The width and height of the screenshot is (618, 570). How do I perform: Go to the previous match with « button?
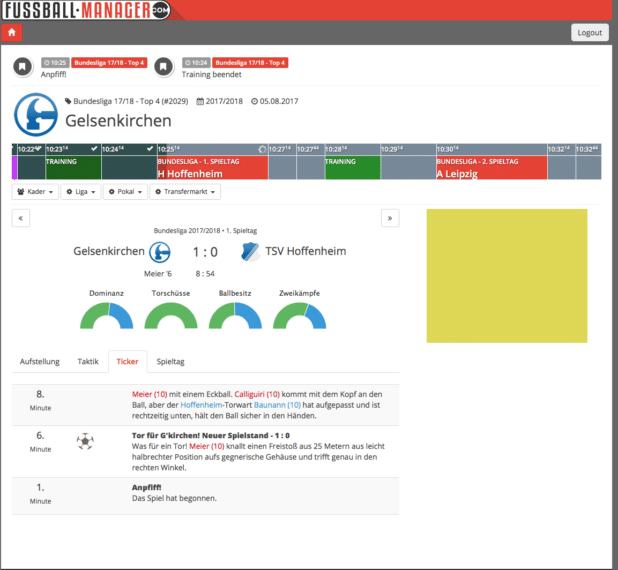point(21,218)
